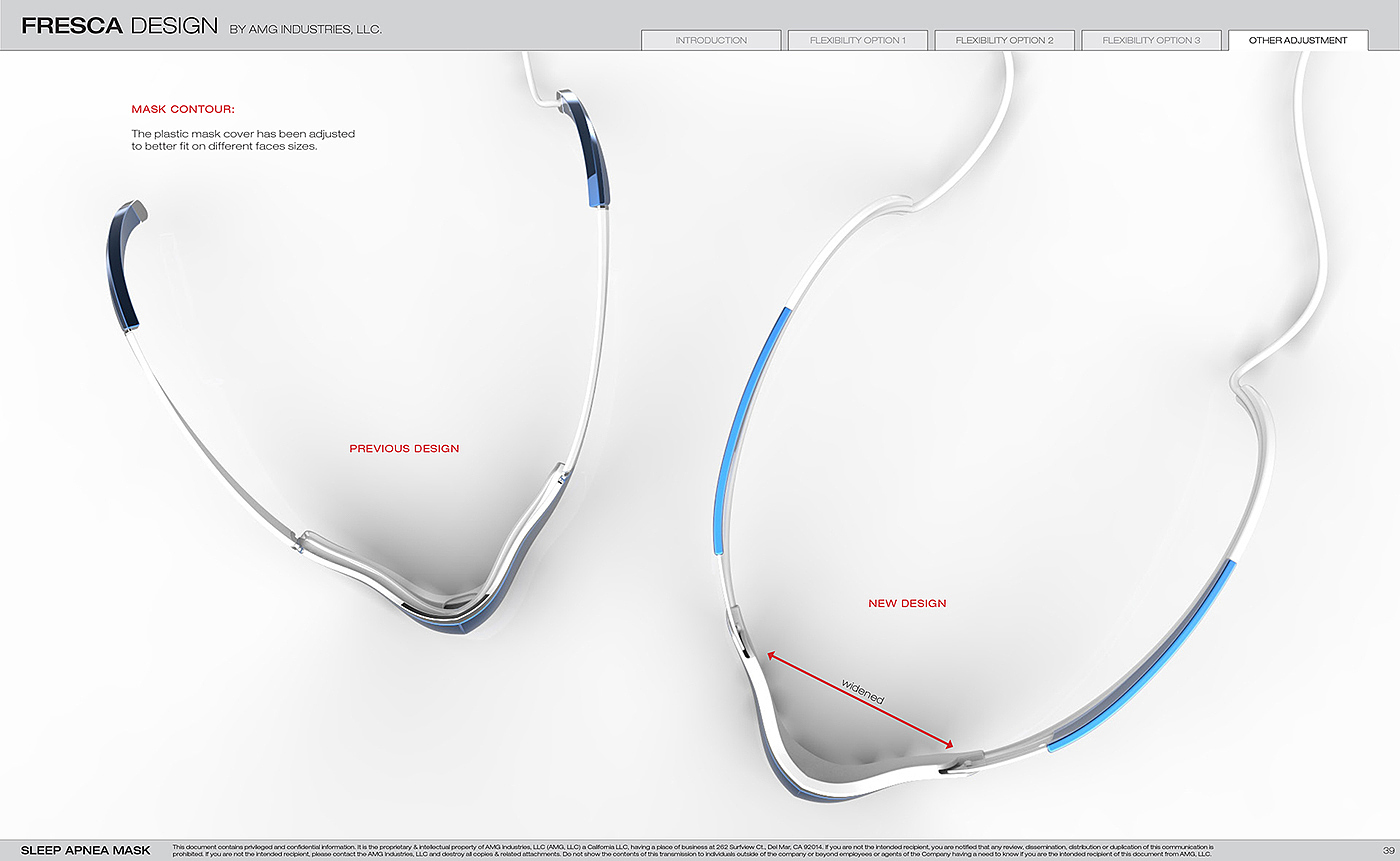Open the INTRODUCTION tab
1400x861 pixels.
[x=711, y=40]
